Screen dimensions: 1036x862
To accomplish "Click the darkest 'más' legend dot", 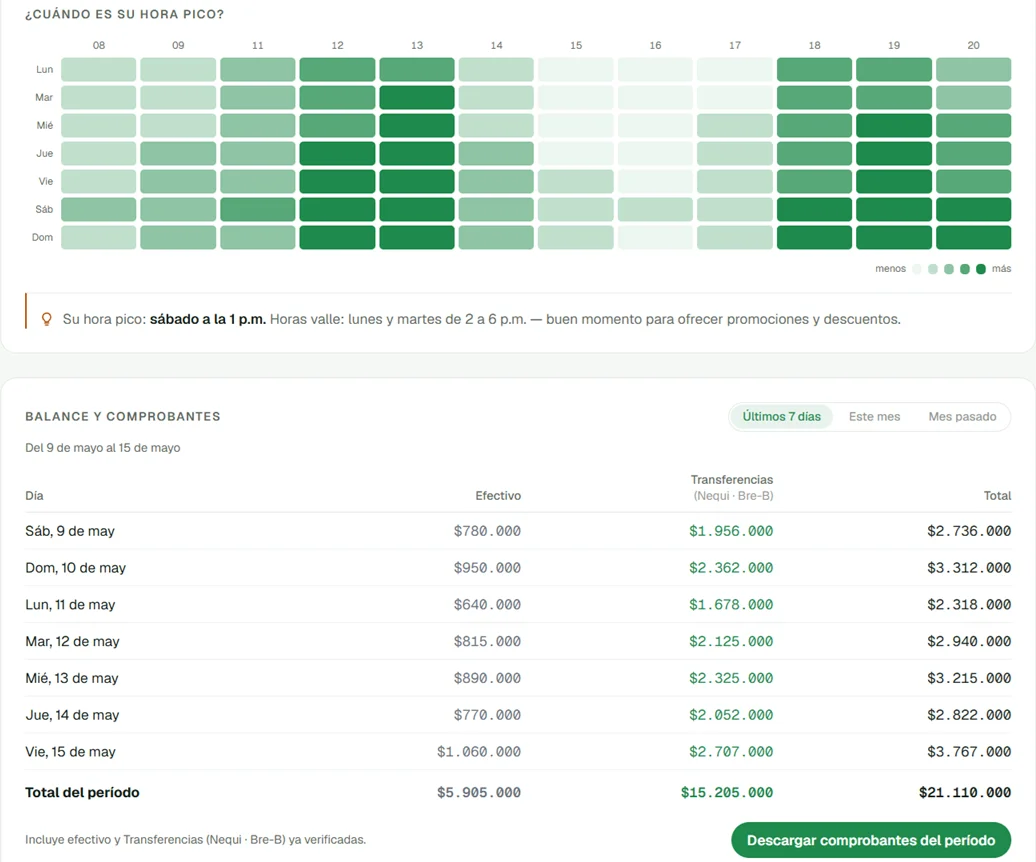I will [x=980, y=269].
